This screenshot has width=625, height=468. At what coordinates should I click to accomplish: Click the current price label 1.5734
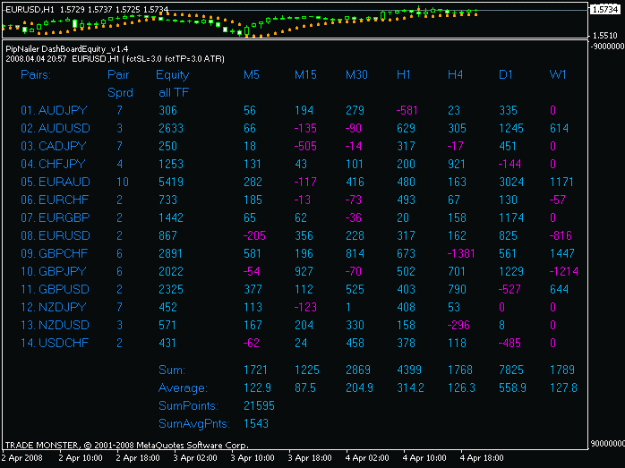tap(605, 10)
